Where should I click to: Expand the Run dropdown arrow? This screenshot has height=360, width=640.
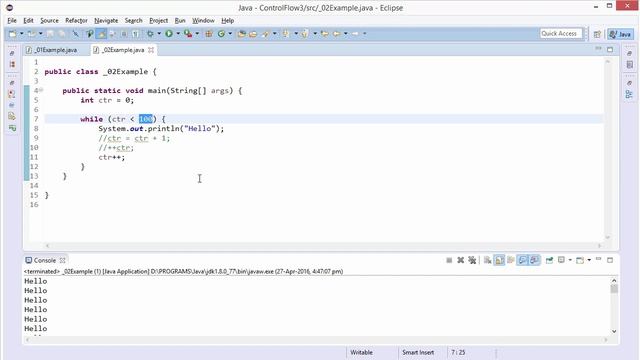pos(178,34)
